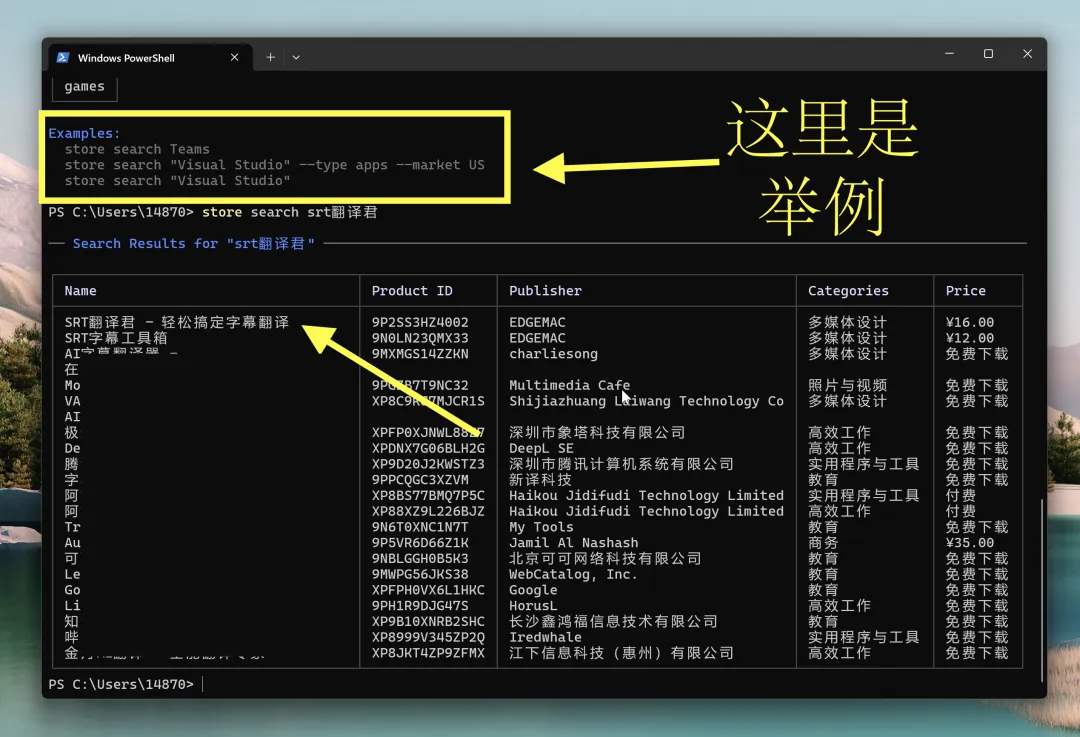The image size is (1080, 737).
Task: Click publisher 长沙鑫鸿福信息技术有限公司
Action: coord(613,622)
